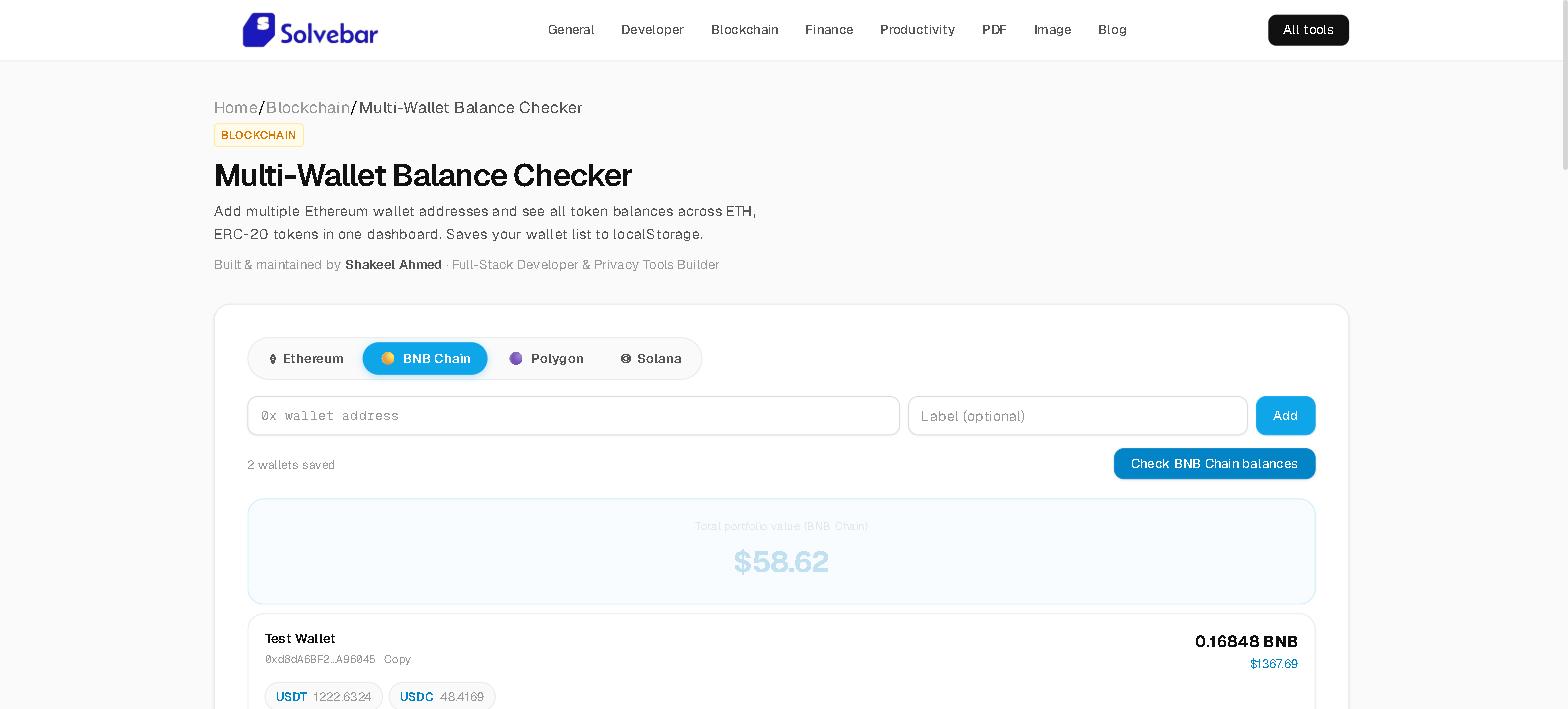Go to the Blog page

coord(1112,30)
